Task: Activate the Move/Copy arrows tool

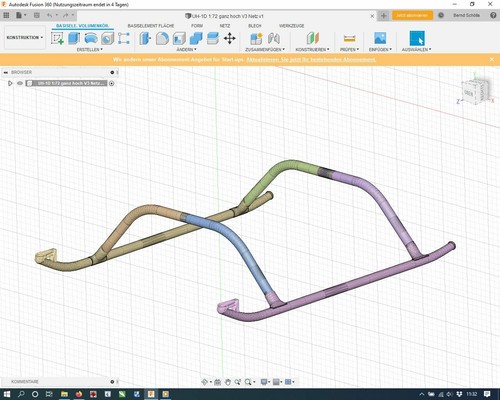Action: tap(230, 38)
